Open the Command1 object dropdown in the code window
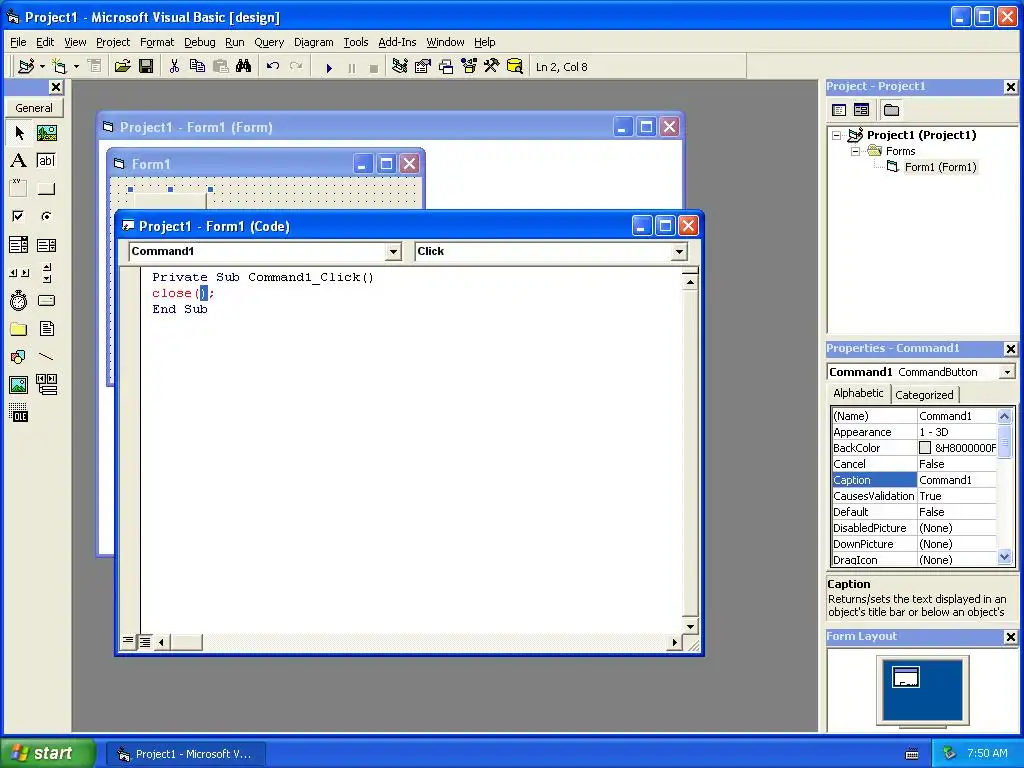This screenshot has height=768, width=1024. (393, 251)
